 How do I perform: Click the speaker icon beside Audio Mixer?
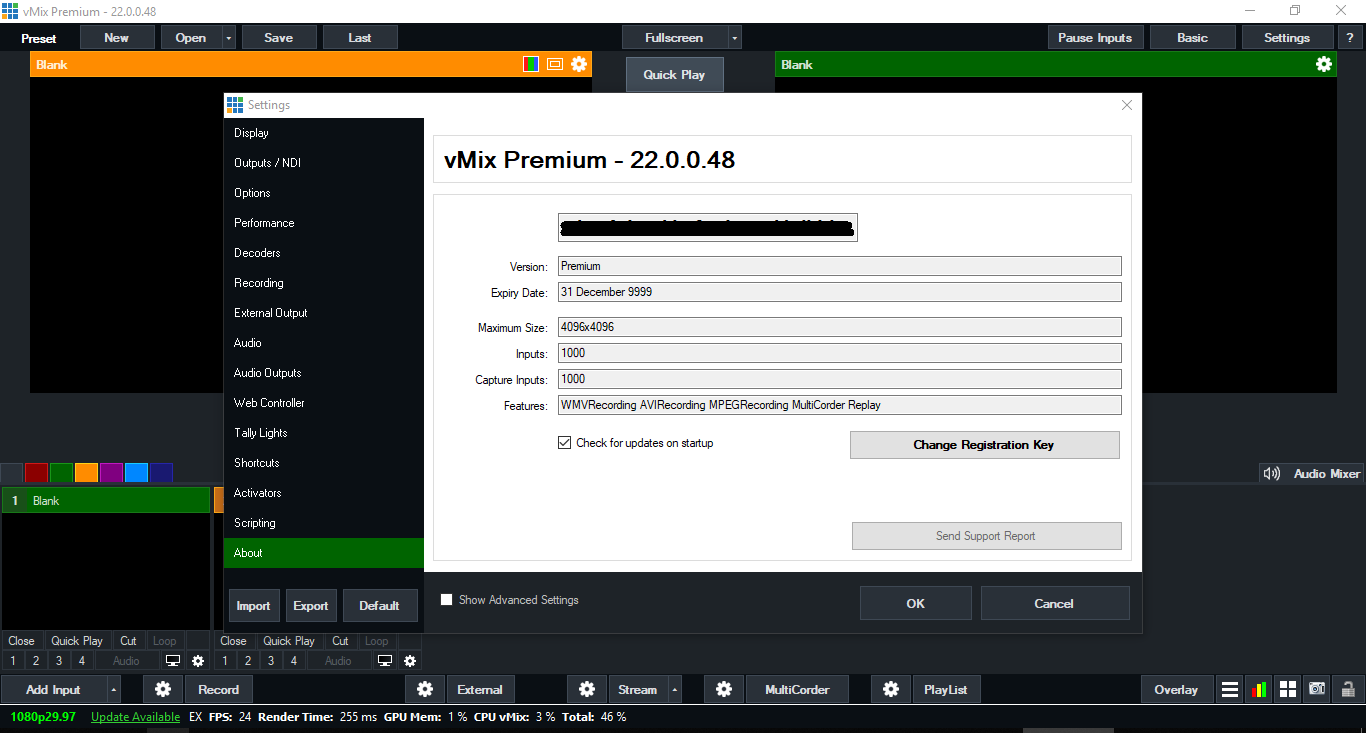(1272, 474)
